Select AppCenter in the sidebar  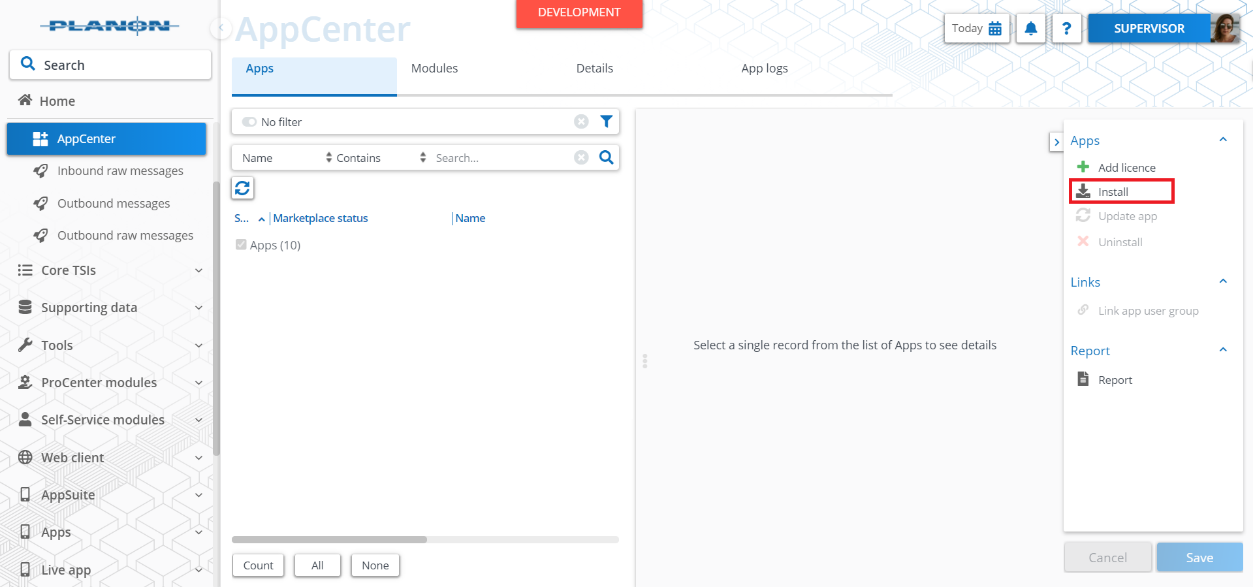coord(106,139)
